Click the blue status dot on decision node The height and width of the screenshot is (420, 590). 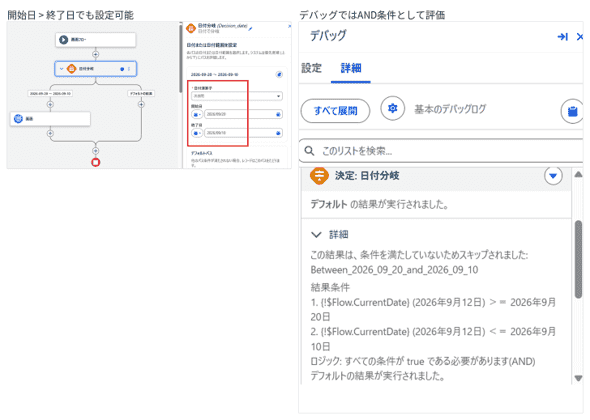(122, 69)
